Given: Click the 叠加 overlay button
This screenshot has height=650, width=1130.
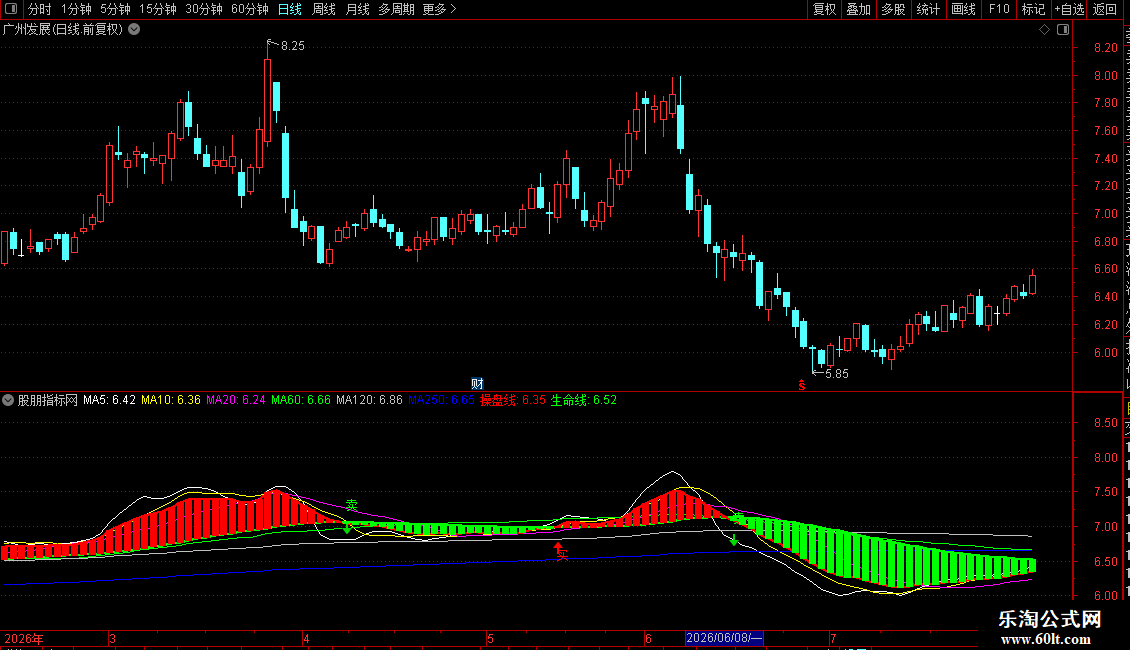Looking at the screenshot, I should [858, 9].
